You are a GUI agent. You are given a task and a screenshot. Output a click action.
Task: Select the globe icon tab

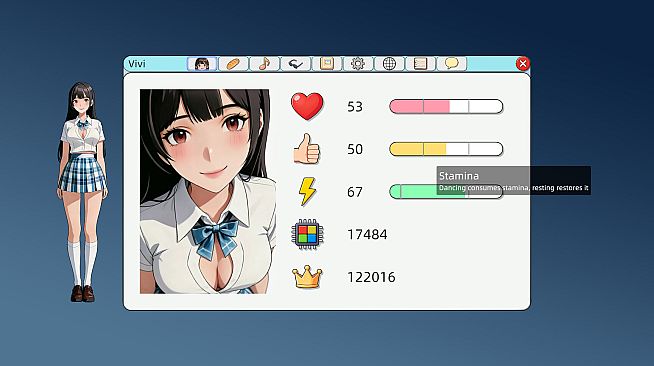[x=389, y=64]
